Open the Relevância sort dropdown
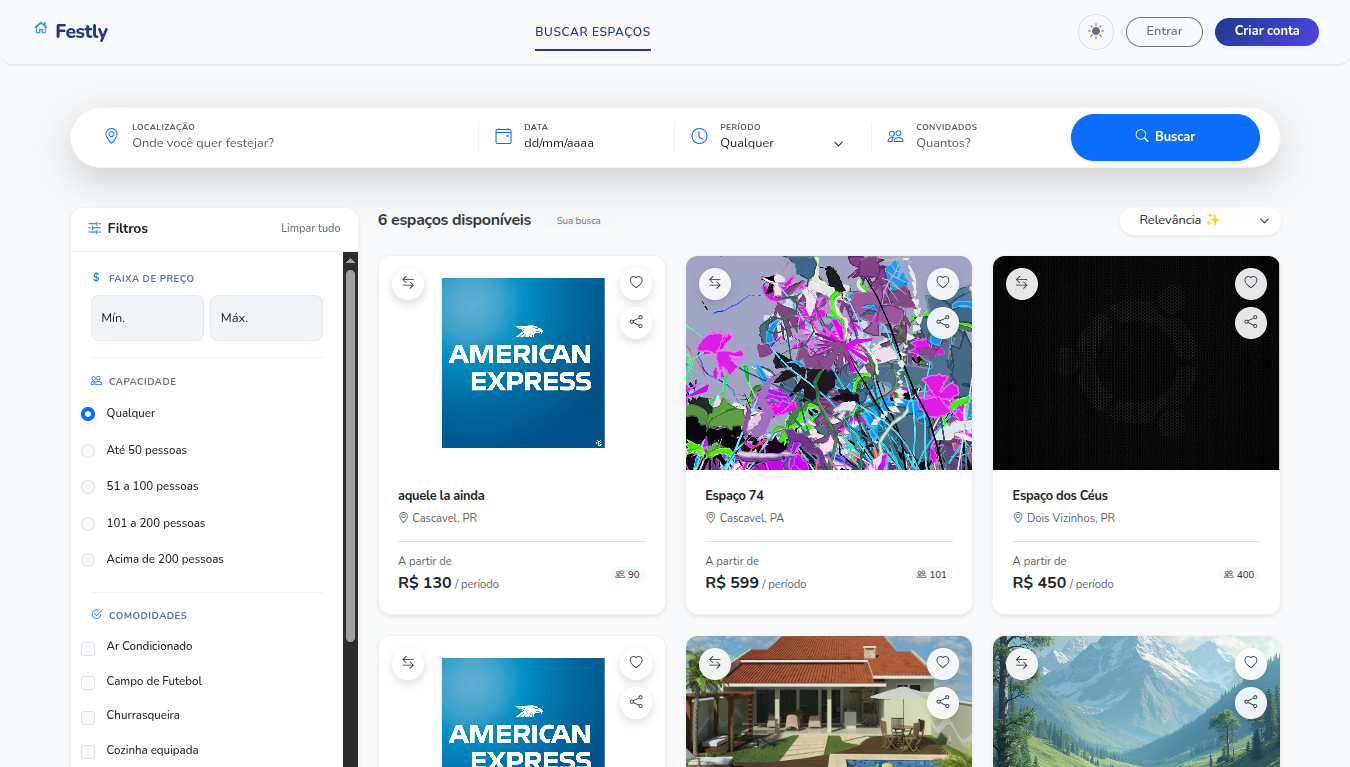The height and width of the screenshot is (767, 1350). (1200, 221)
